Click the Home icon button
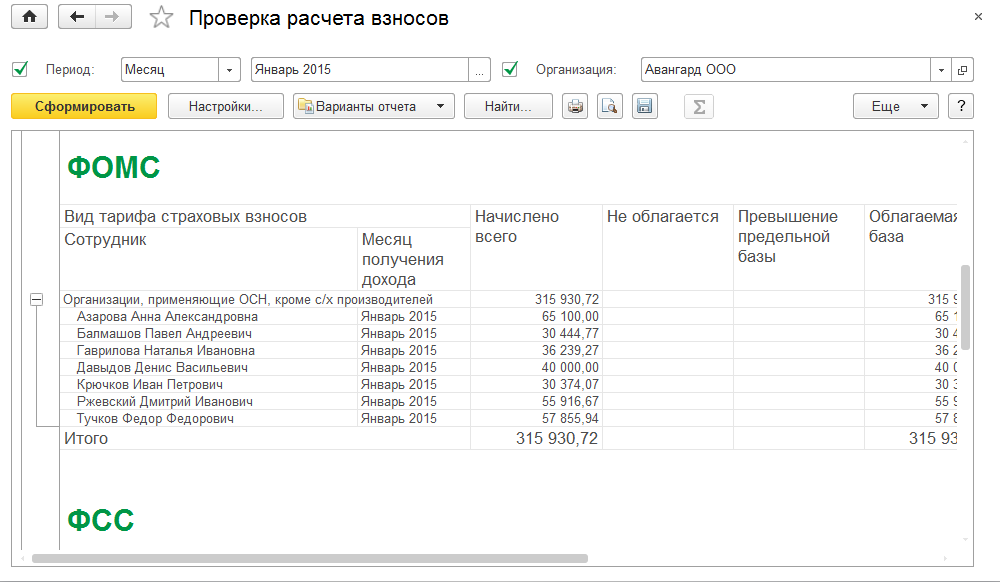Viewport: 1000px width, 582px height. (29, 18)
